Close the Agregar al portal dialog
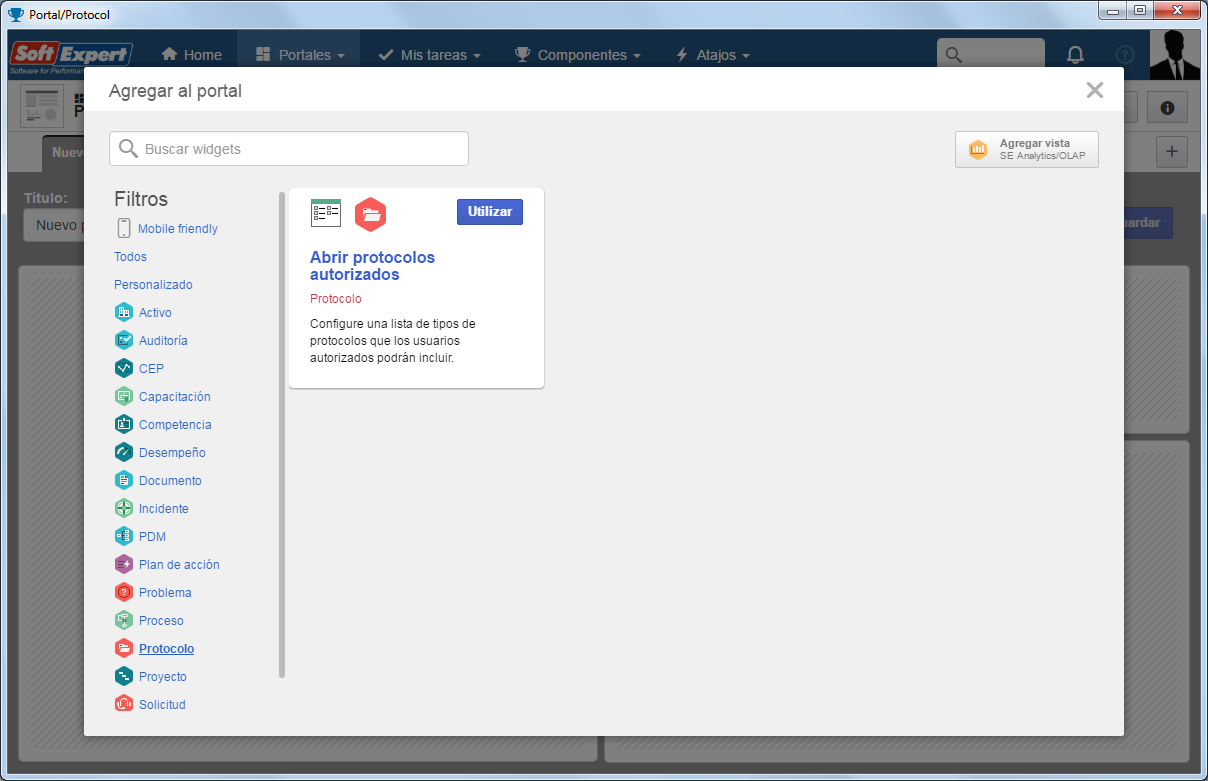 click(1095, 90)
